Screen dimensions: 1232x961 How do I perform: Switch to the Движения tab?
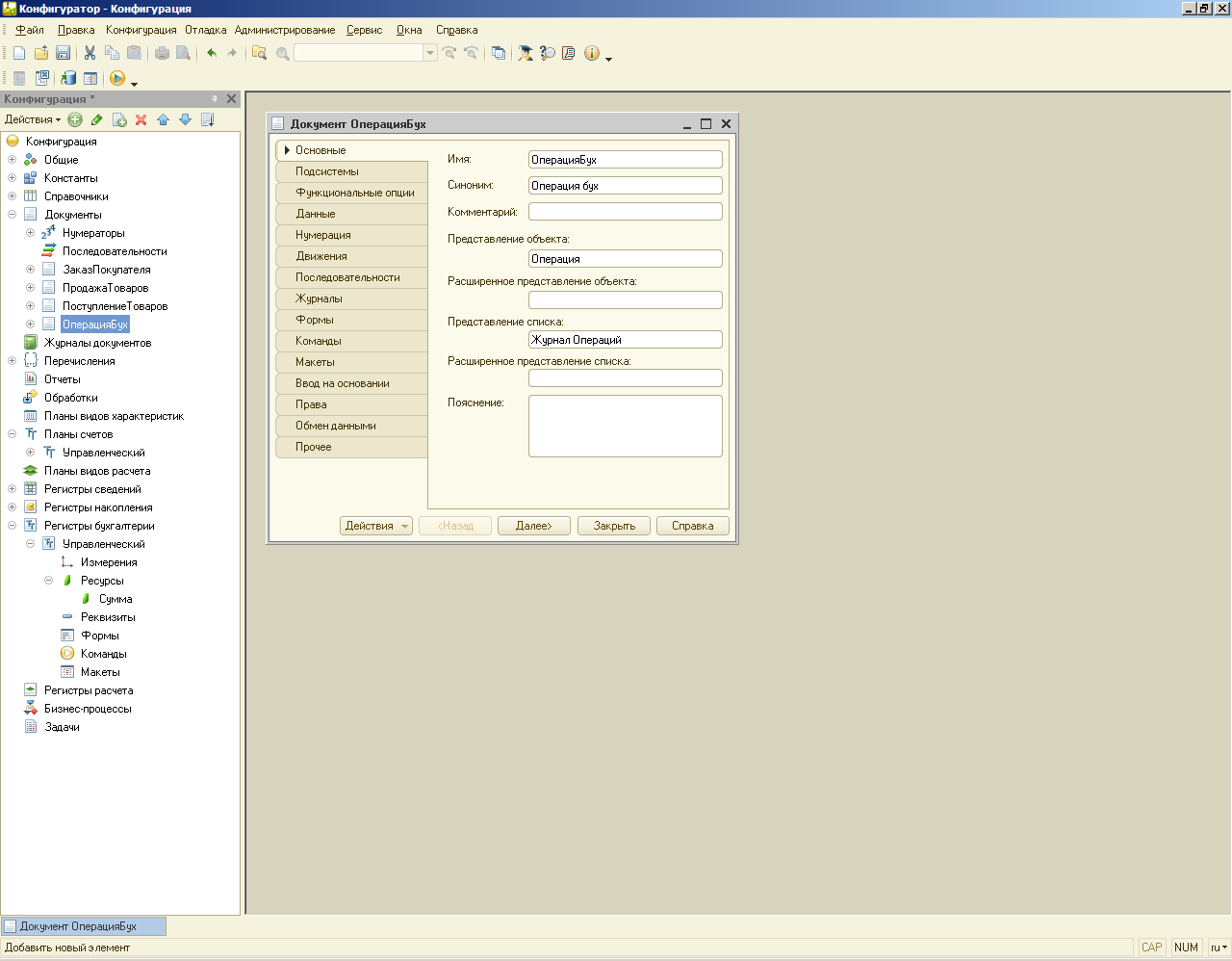tap(321, 256)
